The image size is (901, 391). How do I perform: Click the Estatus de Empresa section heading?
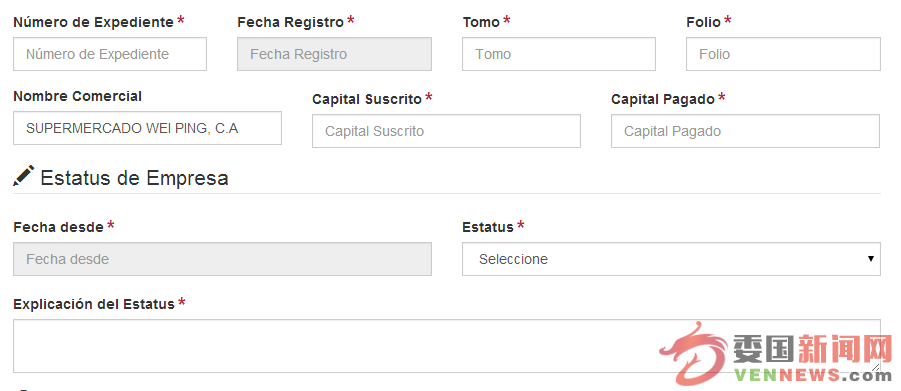point(134,178)
